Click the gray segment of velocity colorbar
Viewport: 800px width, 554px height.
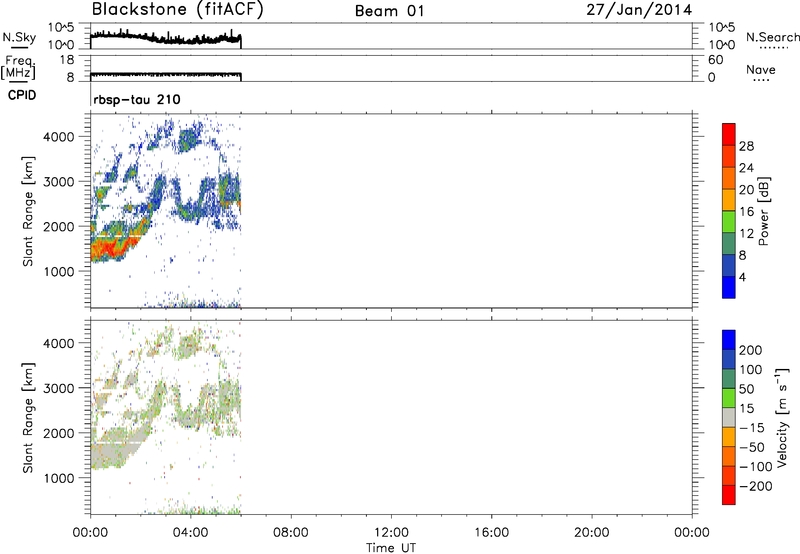tap(729, 417)
